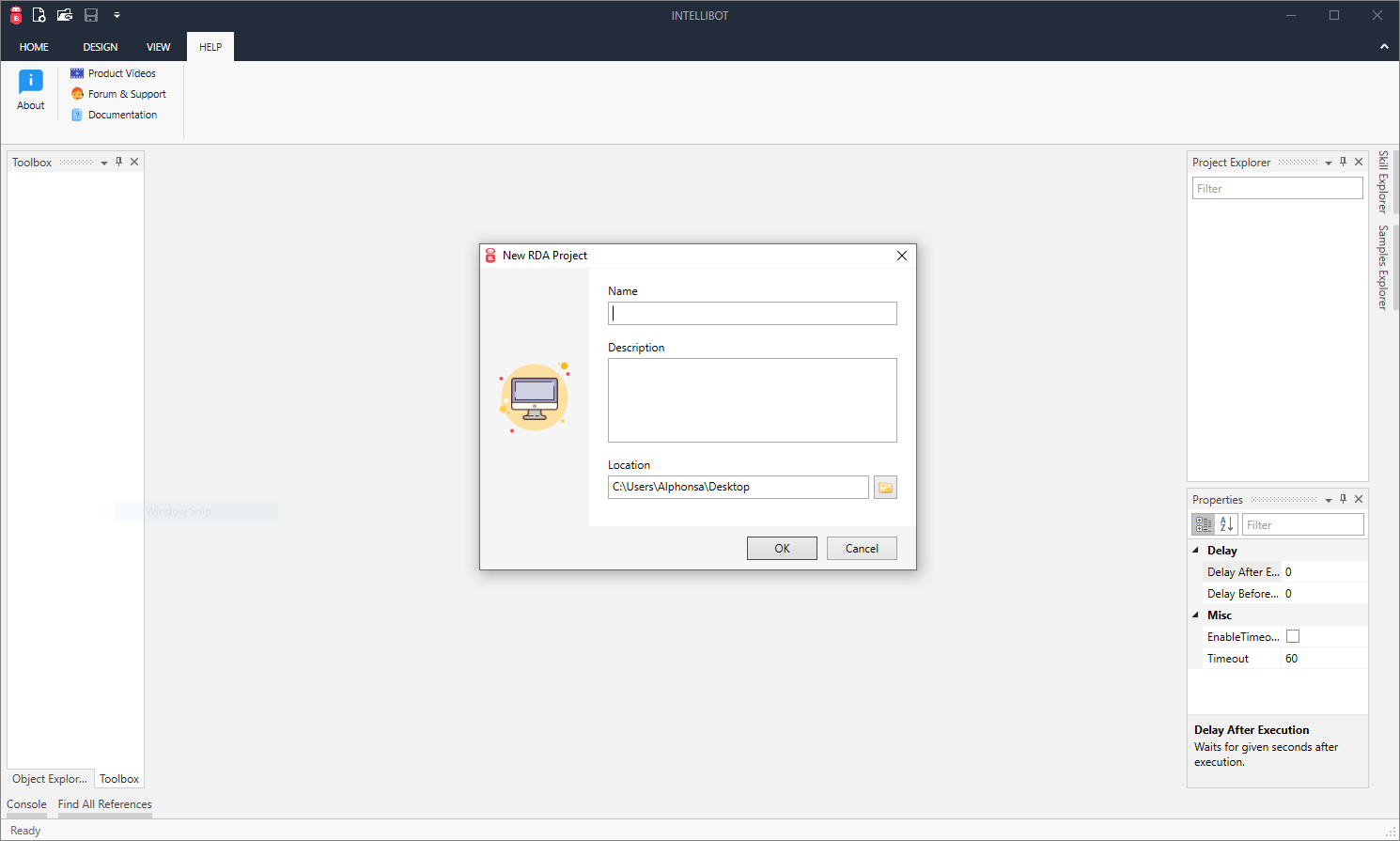Unpin the Project Explorer panel
Screen dimensions: 1400x841
pyautogui.click(x=1343, y=162)
